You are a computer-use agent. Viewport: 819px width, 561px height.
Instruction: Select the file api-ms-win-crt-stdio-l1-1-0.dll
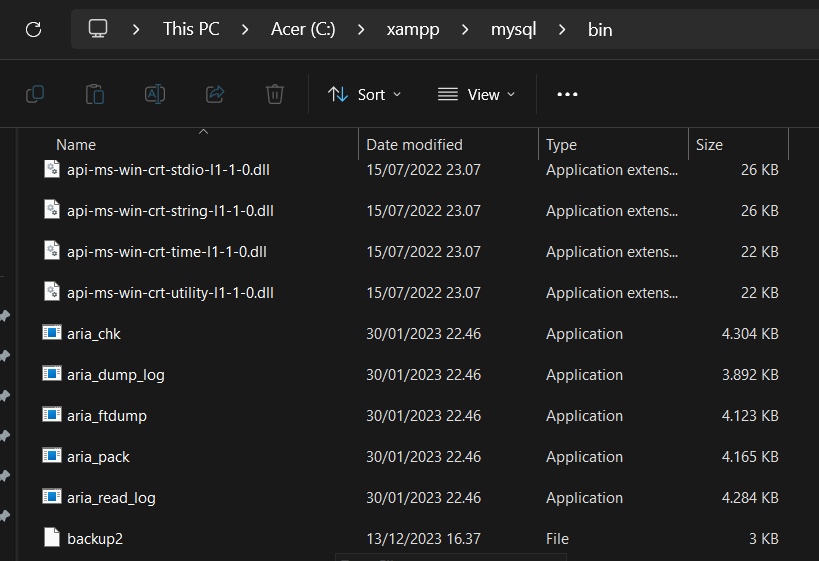click(168, 170)
